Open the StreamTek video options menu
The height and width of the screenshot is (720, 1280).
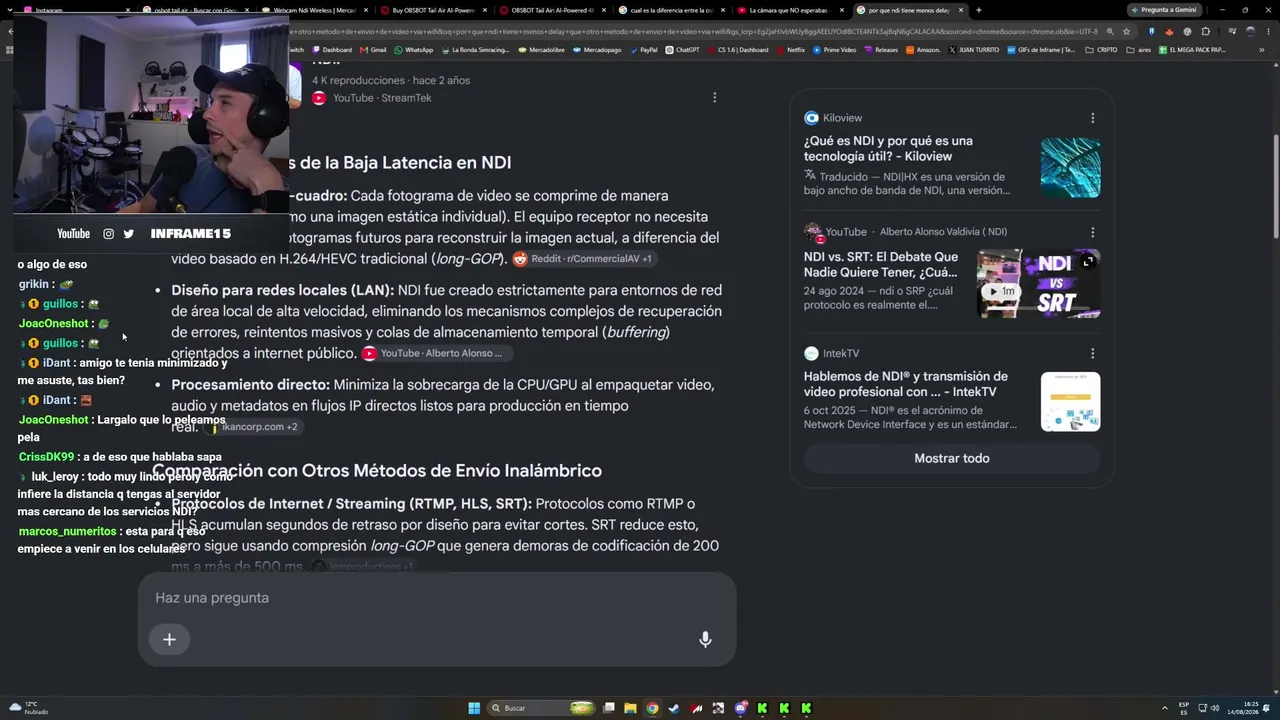click(x=714, y=98)
